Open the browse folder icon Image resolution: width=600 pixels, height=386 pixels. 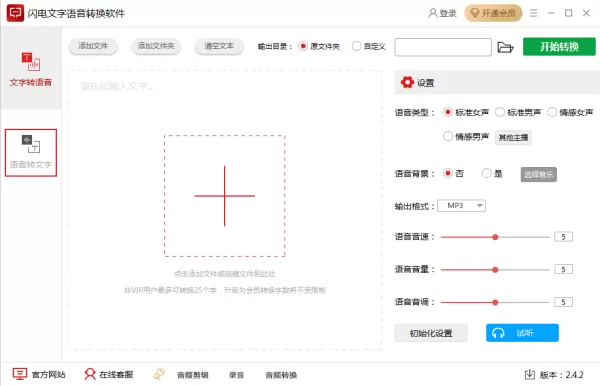point(505,47)
